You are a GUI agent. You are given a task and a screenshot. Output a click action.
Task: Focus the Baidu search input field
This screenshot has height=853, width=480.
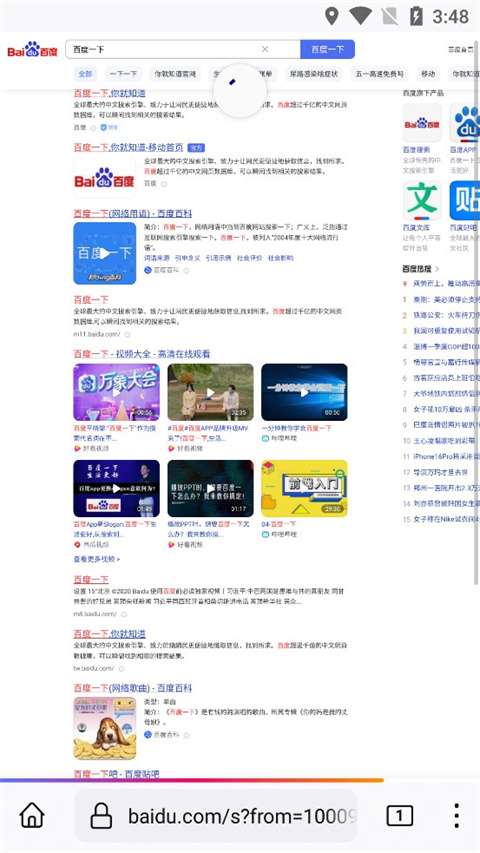[182, 49]
